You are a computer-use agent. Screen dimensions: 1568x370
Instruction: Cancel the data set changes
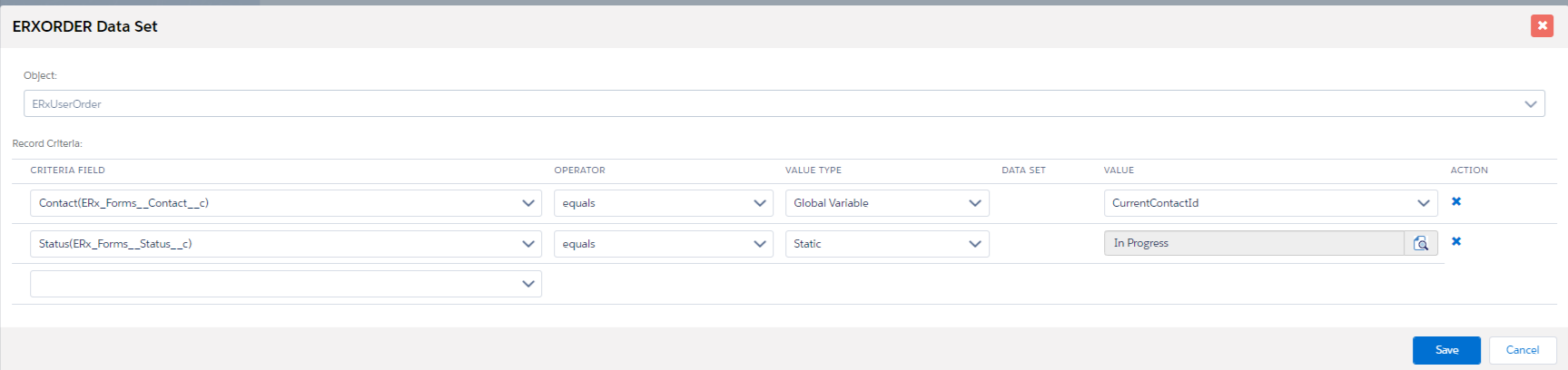pyautogui.click(x=1522, y=350)
